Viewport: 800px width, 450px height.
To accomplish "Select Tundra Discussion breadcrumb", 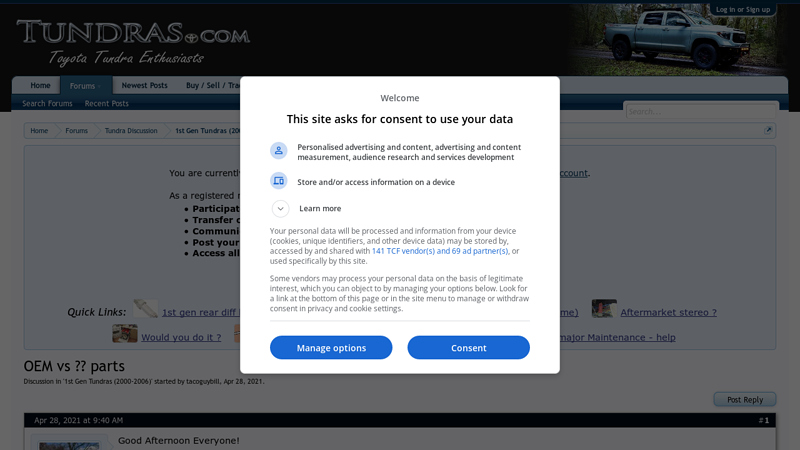I will click(x=131, y=131).
